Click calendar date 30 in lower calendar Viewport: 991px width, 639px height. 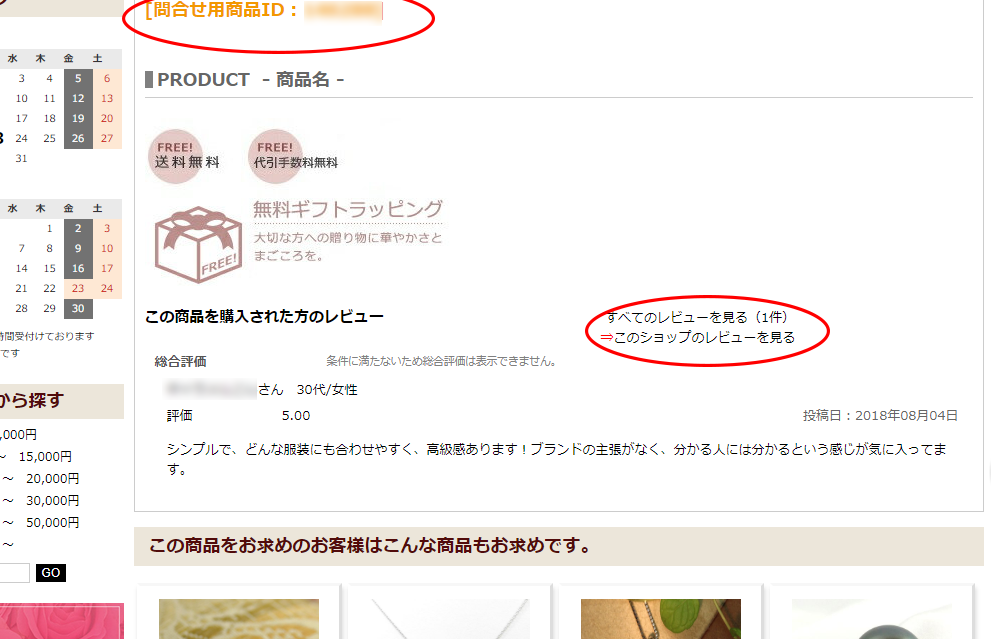click(x=78, y=308)
